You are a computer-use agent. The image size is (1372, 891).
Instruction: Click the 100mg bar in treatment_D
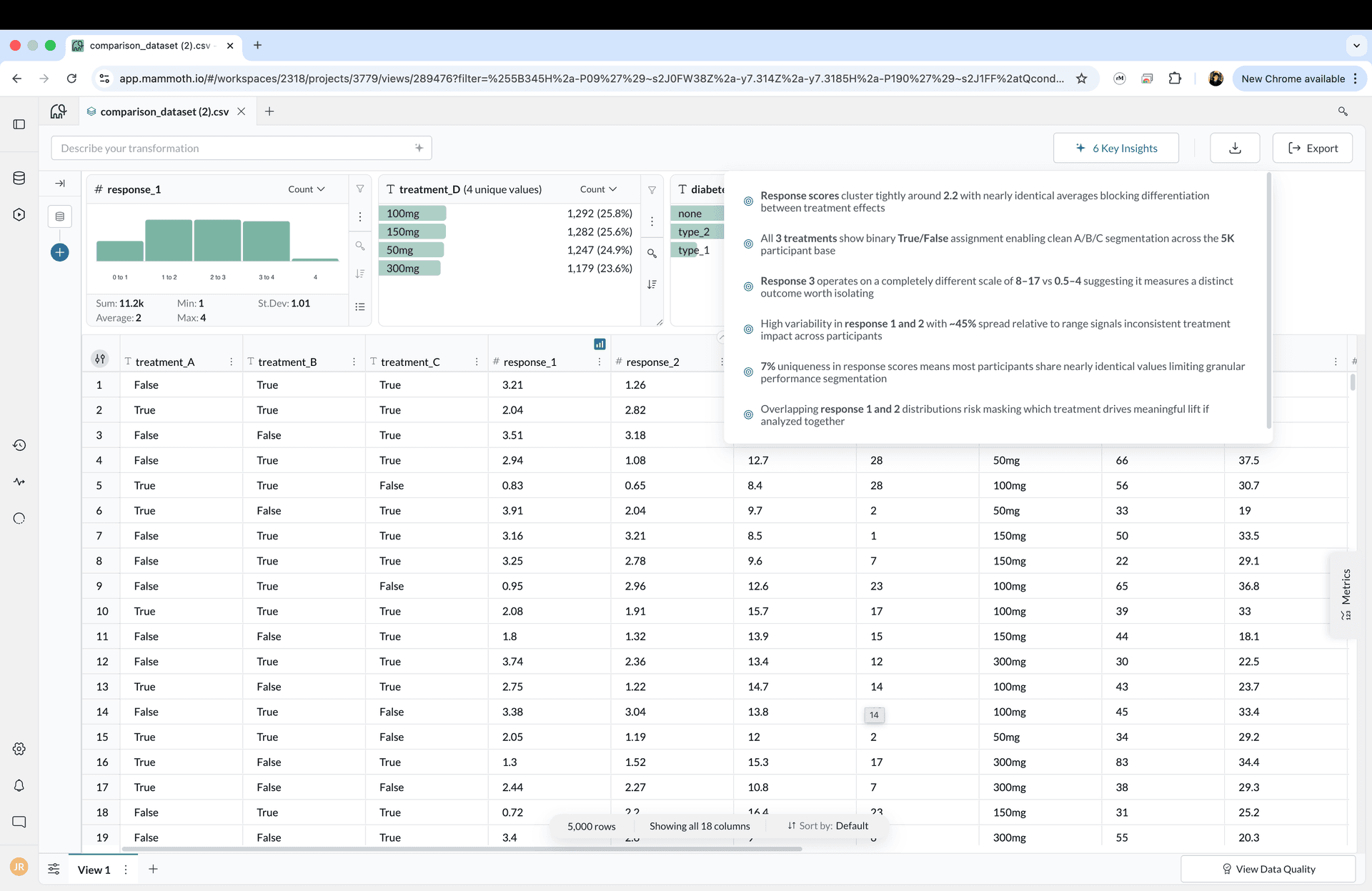(412, 214)
